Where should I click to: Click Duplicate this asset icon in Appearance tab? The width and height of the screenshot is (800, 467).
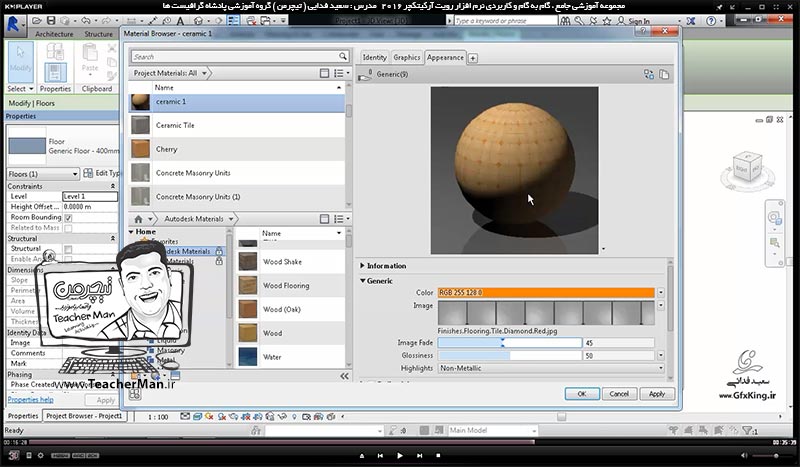(664, 75)
